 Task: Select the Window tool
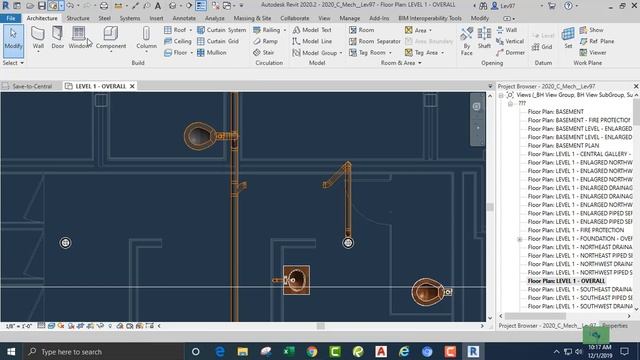(x=78, y=38)
